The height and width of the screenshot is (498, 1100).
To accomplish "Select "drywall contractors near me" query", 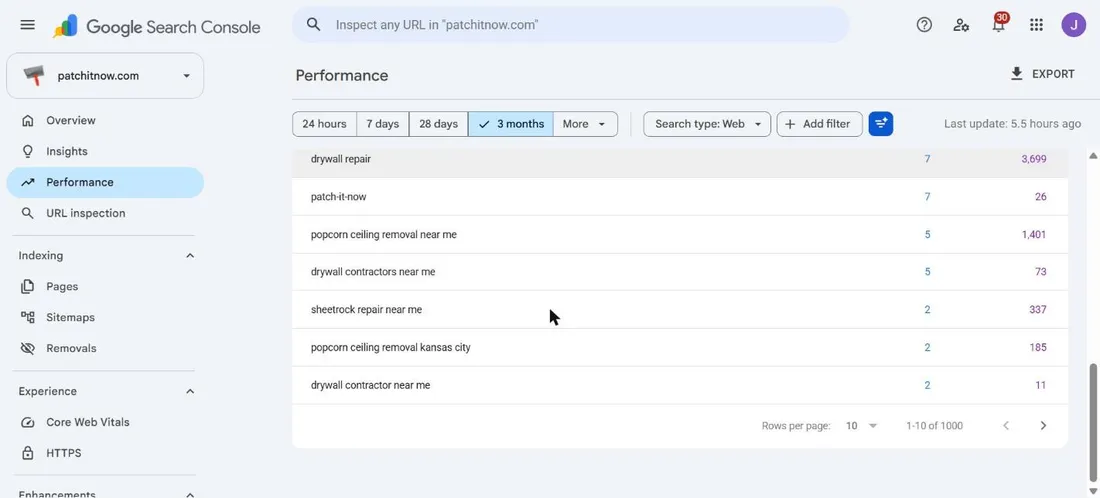I will pos(680,272).
